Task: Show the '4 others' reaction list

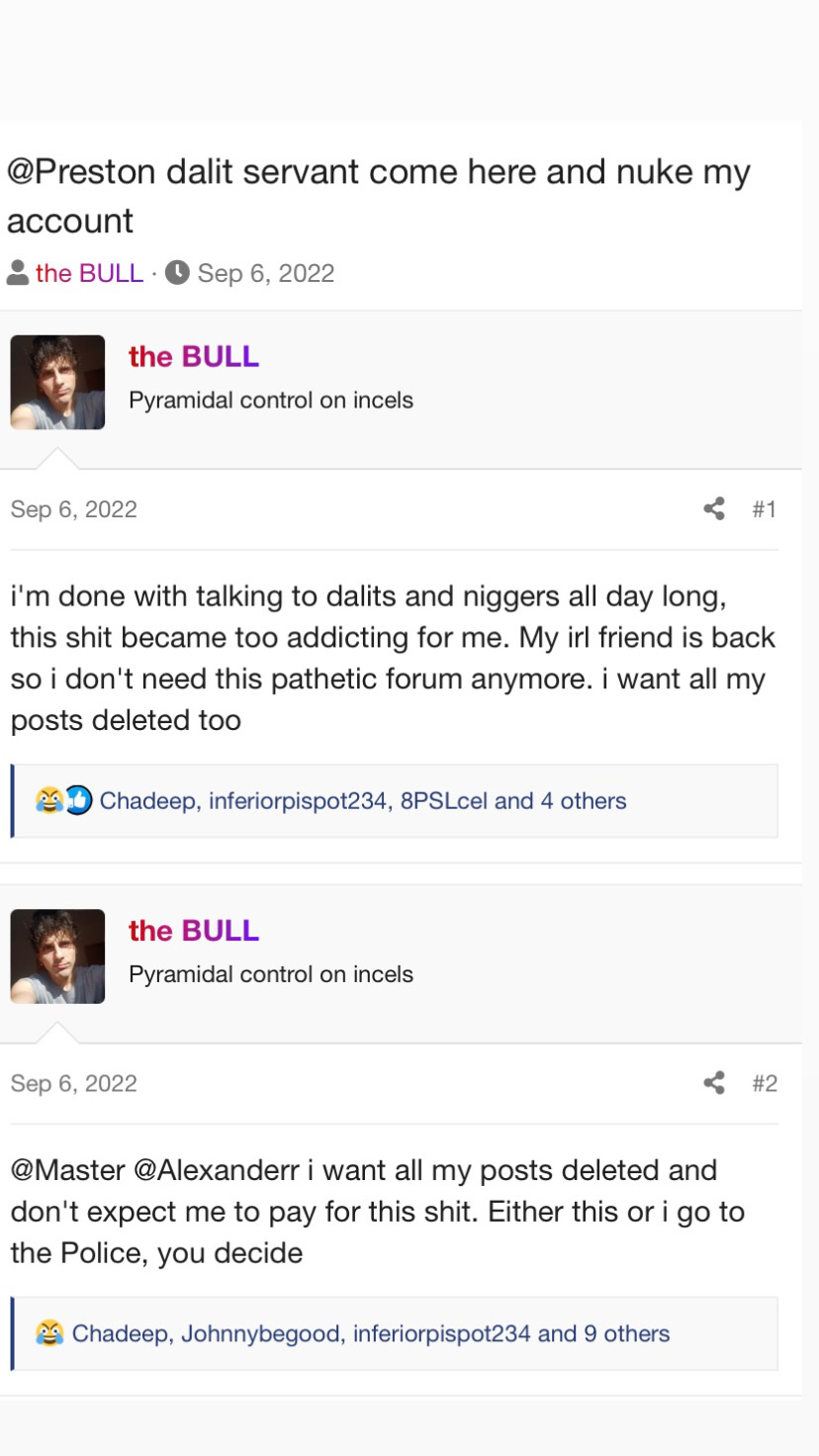Action: coord(584,800)
